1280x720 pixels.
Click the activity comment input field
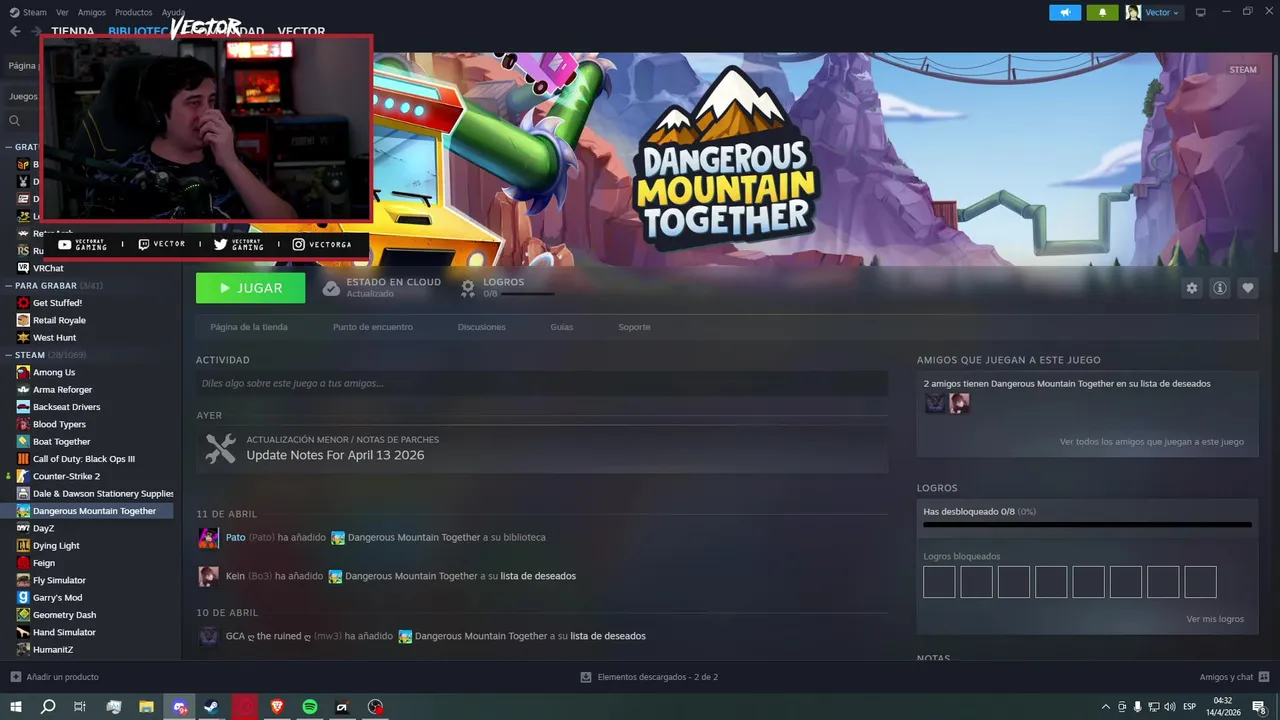pos(542,383)
